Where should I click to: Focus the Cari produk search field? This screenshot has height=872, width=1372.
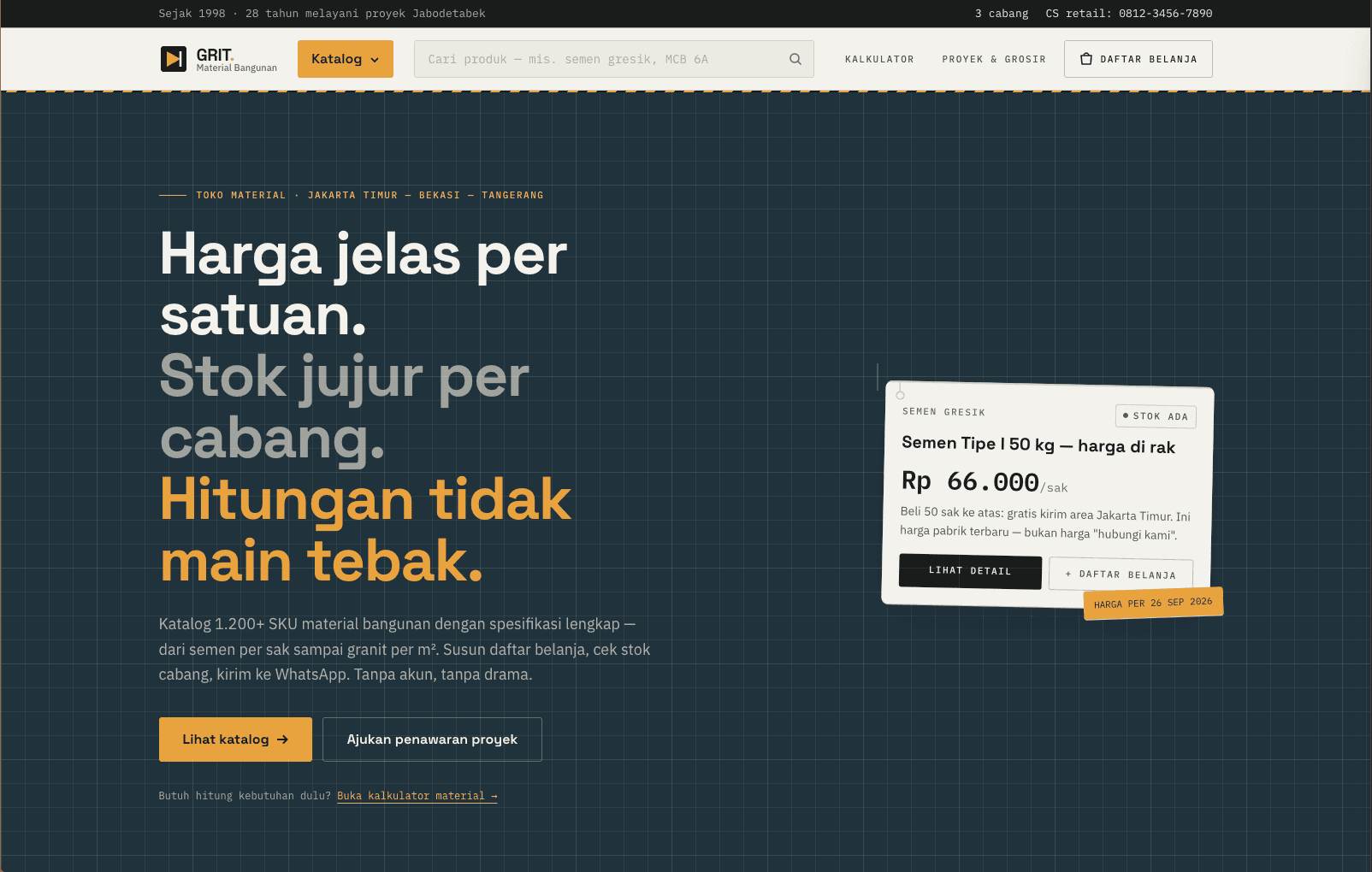point(613,59)
